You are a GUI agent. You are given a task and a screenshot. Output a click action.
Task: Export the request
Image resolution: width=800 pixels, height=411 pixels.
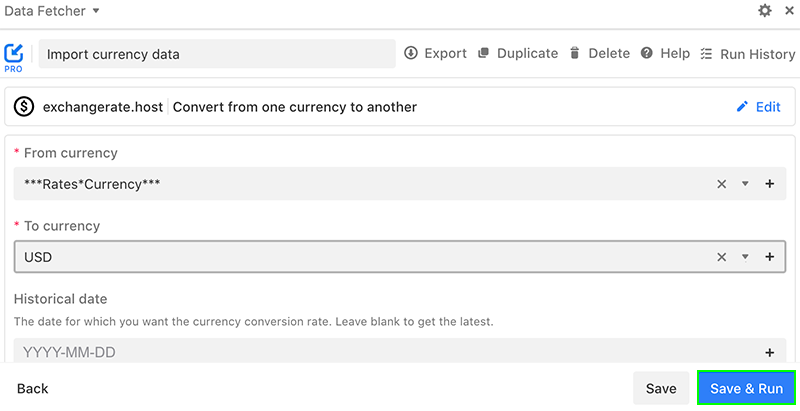(435, 54)
